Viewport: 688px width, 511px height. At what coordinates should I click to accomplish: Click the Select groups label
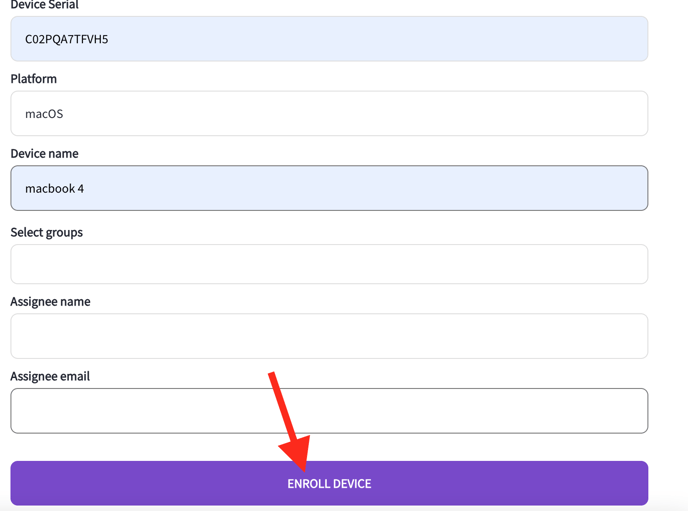pyautogui.click(x=47, y=232)
